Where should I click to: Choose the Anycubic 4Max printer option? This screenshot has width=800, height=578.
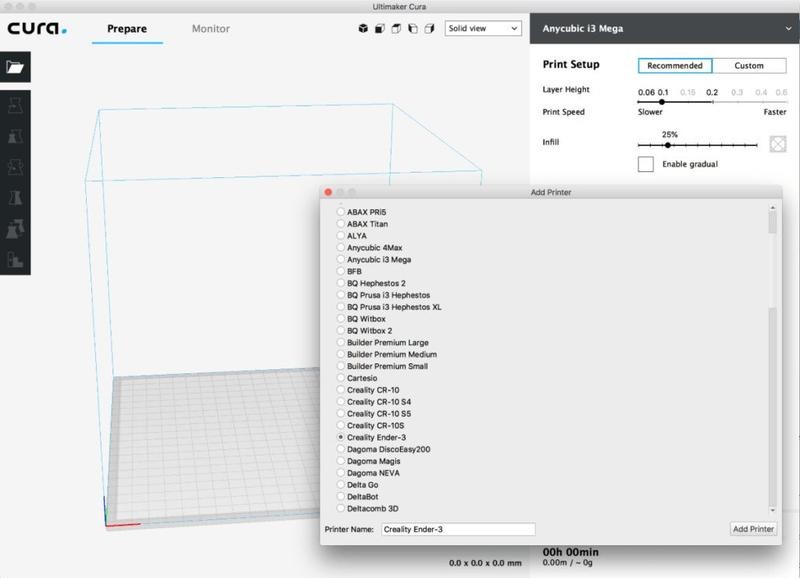341,248
